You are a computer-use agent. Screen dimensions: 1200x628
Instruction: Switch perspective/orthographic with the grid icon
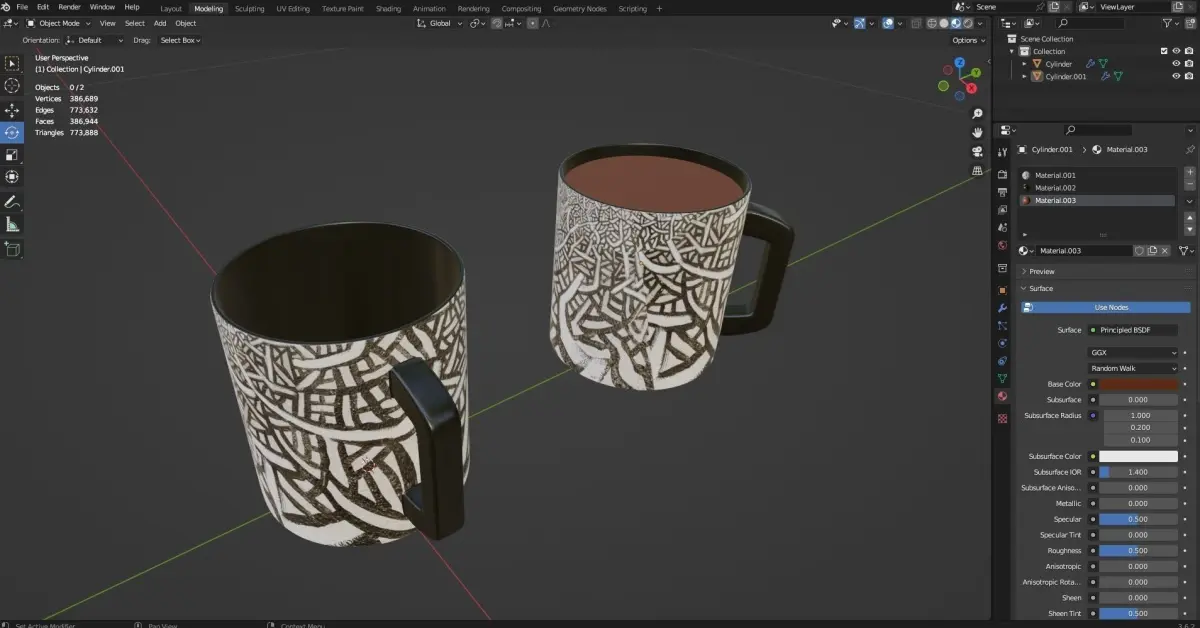pyautogui.click(x=977, y=170)
